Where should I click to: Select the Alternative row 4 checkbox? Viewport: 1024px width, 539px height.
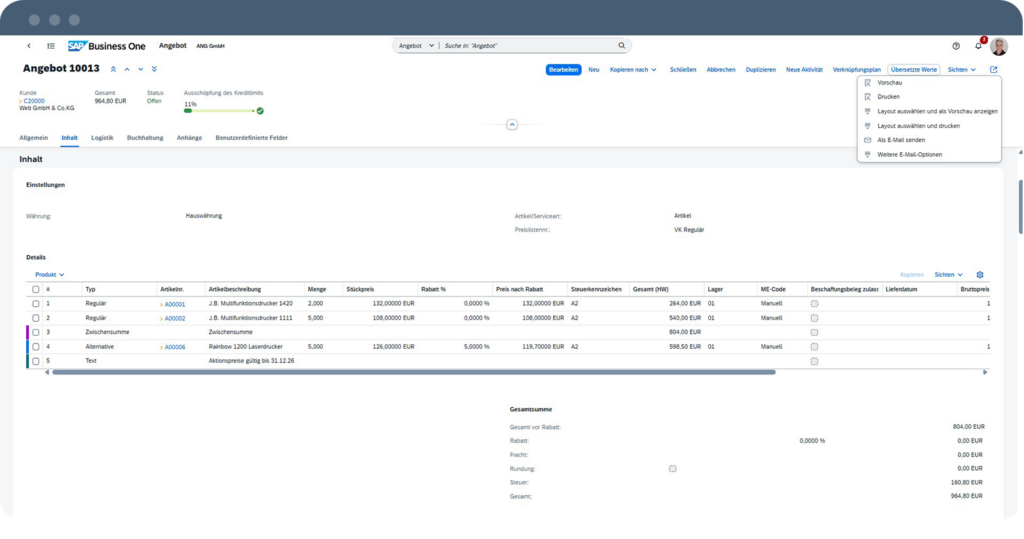(x=36, y=347)
